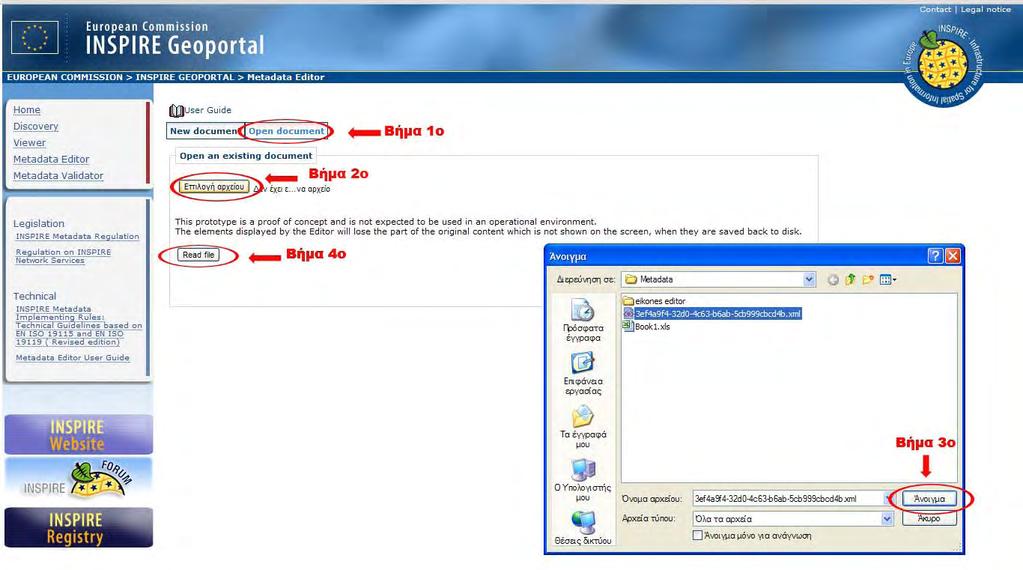Image resolution: width=1023 pixels, height=570 pixels.
Task: Go up one folder level in dialog
Action: click(x=850, y=280)
